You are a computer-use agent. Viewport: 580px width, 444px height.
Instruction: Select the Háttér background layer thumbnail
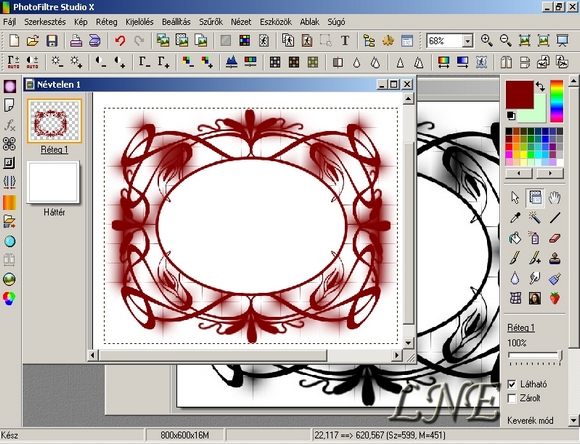tap(53, 182)
